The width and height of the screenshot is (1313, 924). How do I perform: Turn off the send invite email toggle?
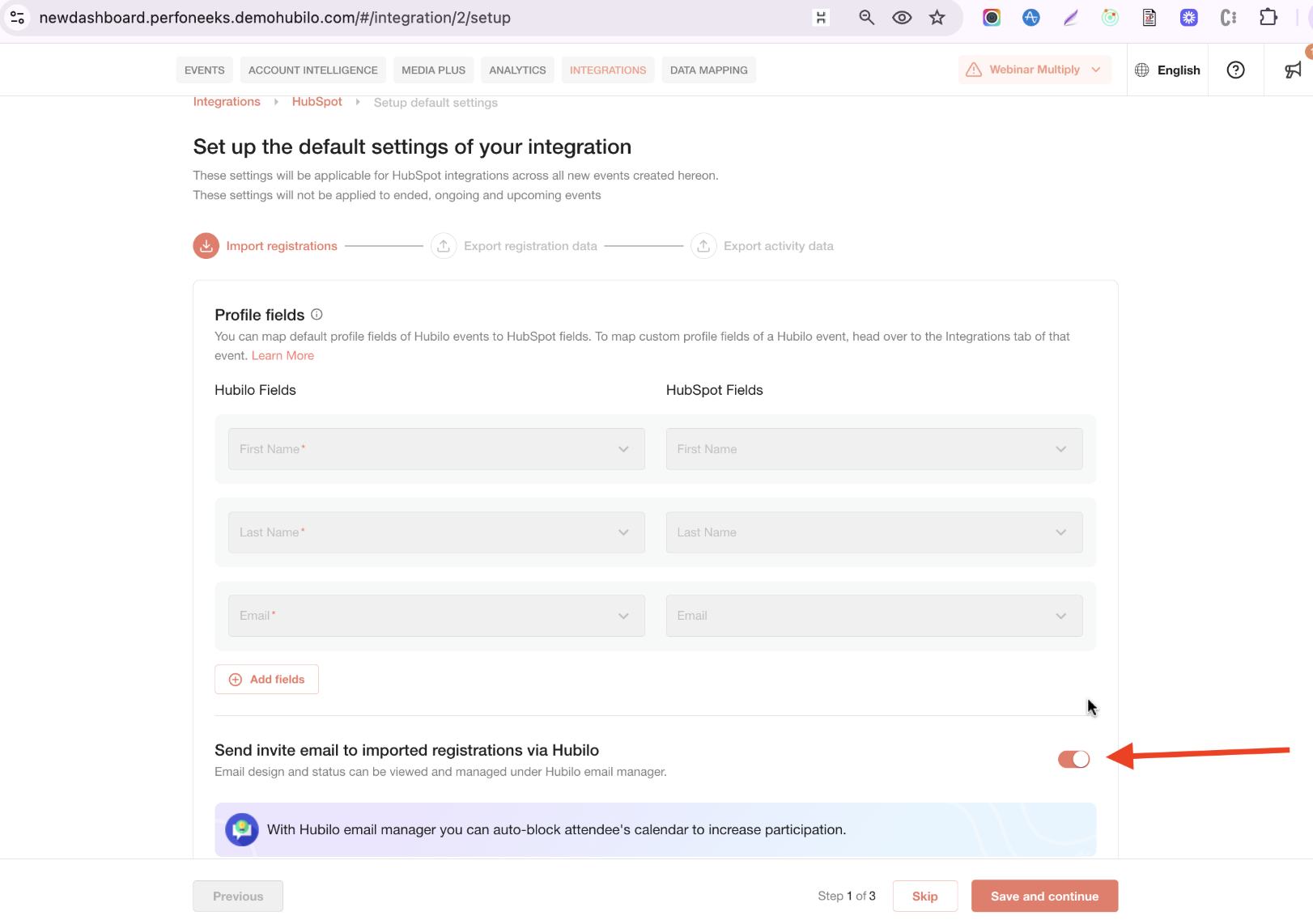(1073, 759)
